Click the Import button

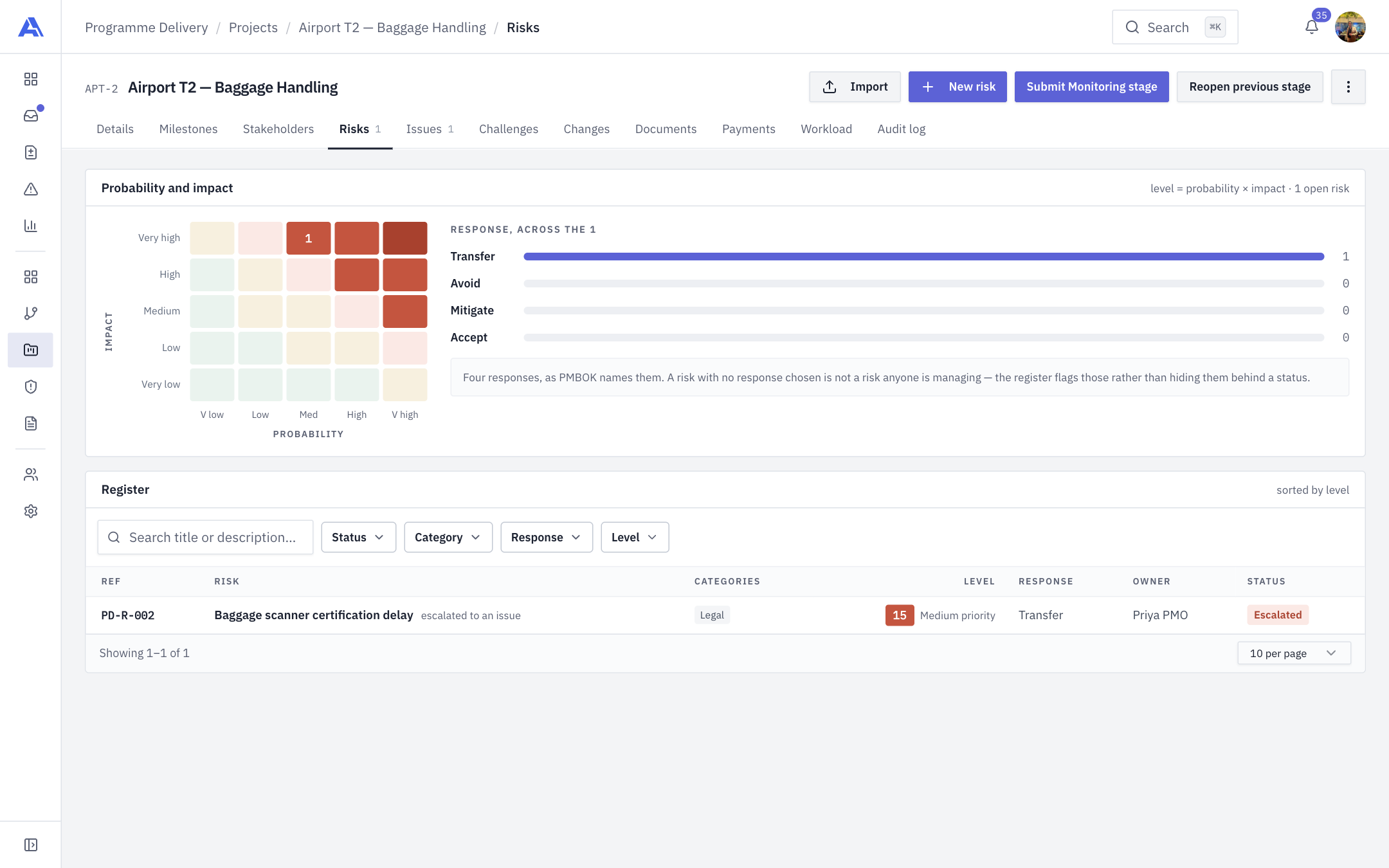[855, 87]
